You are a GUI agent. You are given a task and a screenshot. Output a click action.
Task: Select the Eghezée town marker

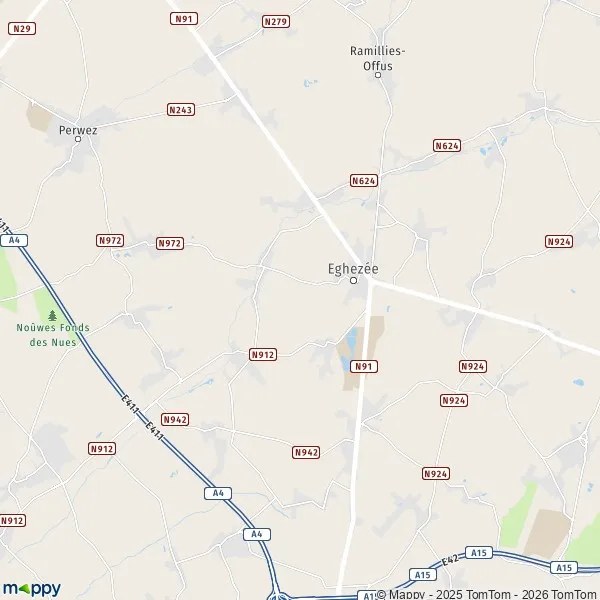coord(354,280)
